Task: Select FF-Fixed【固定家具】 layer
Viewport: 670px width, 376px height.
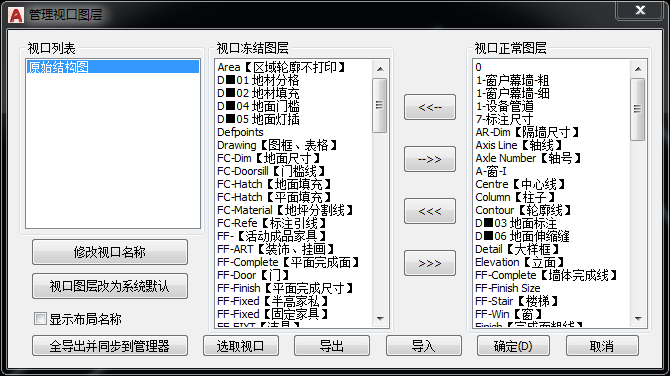Action: 273,314
